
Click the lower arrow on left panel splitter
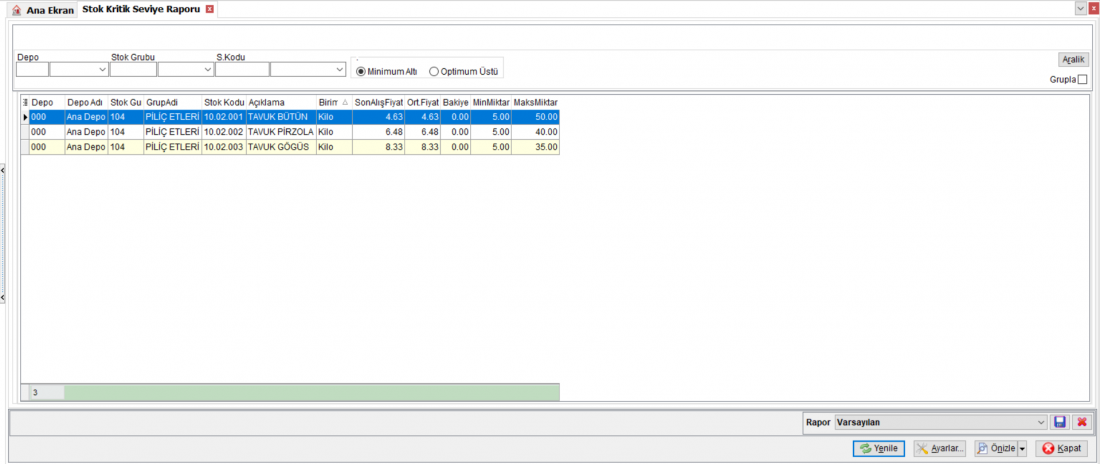(3, 298)
